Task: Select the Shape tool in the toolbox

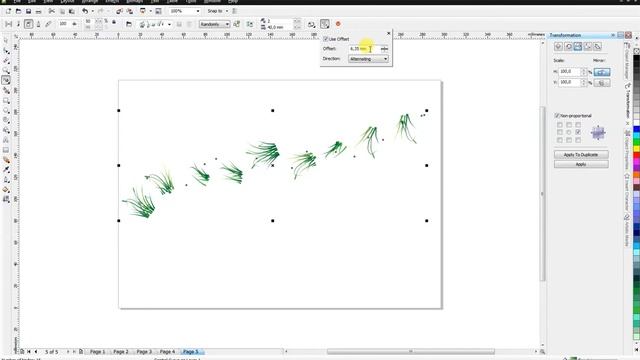Action: 6,51
